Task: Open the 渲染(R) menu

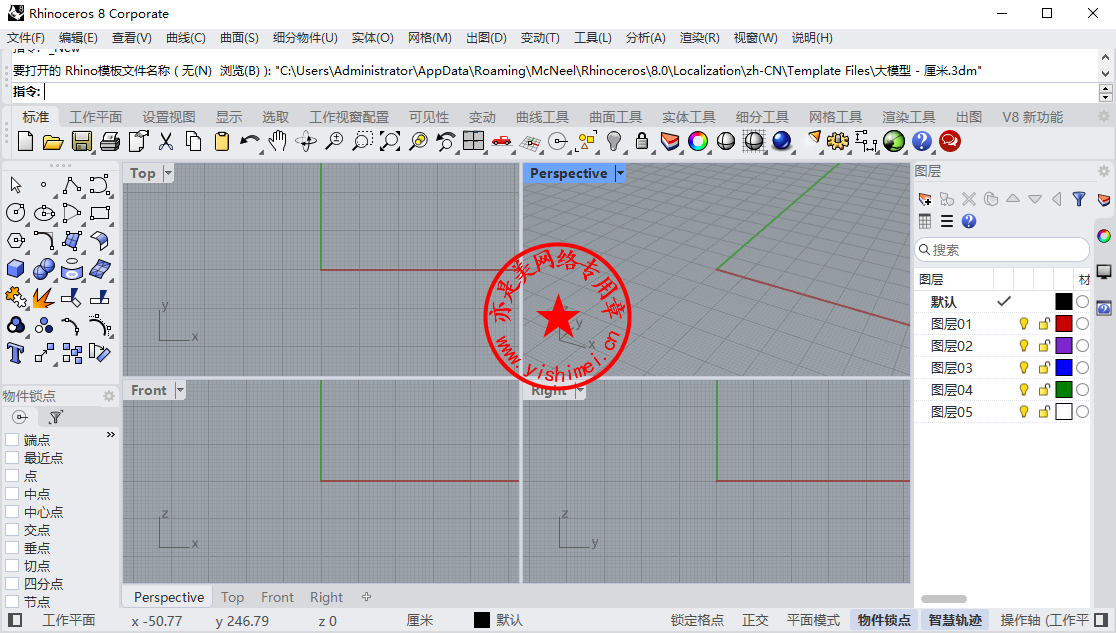Action: pyautogui.click(x=700, y=38)
